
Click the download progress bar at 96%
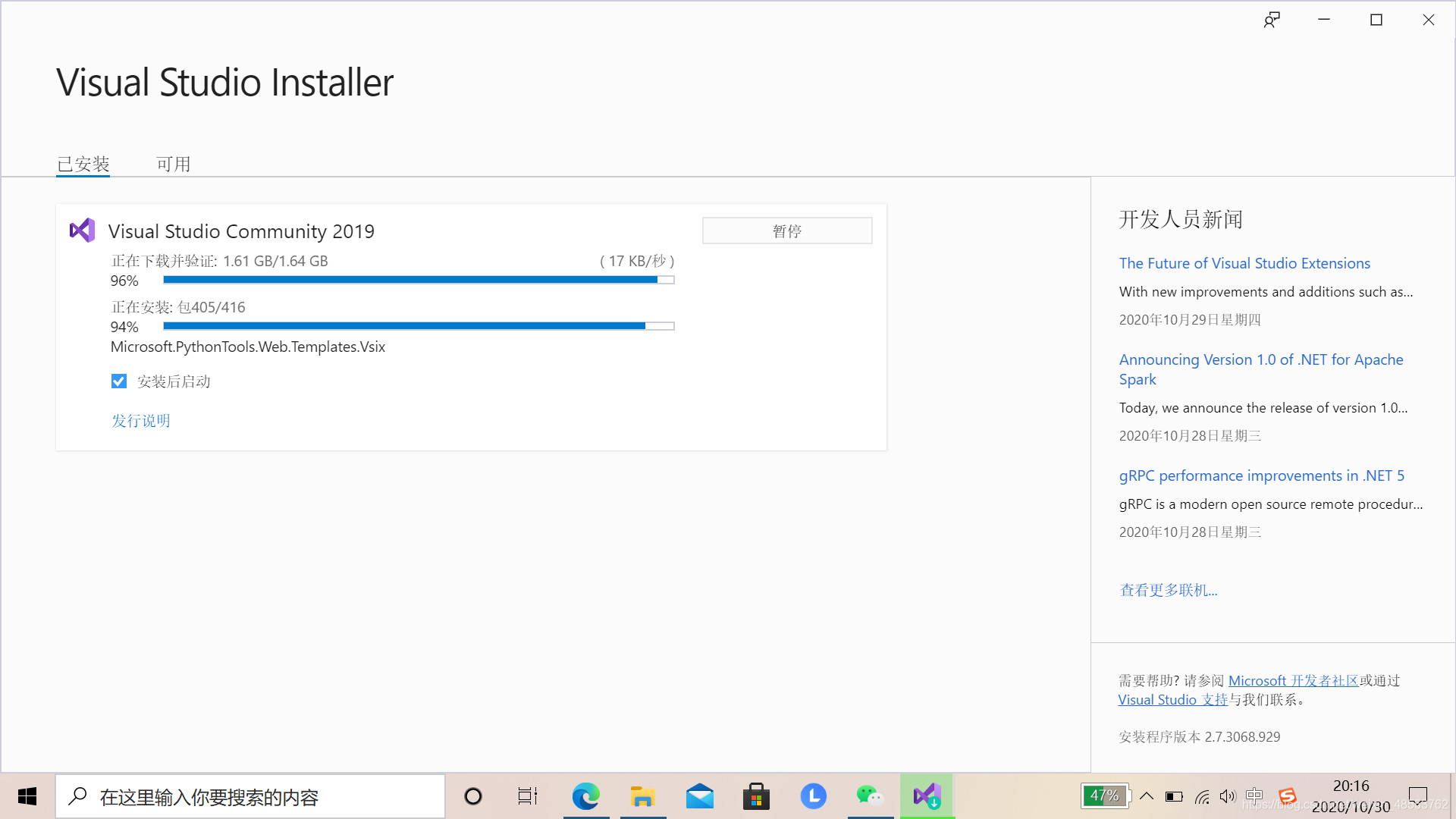click(419, 280)
